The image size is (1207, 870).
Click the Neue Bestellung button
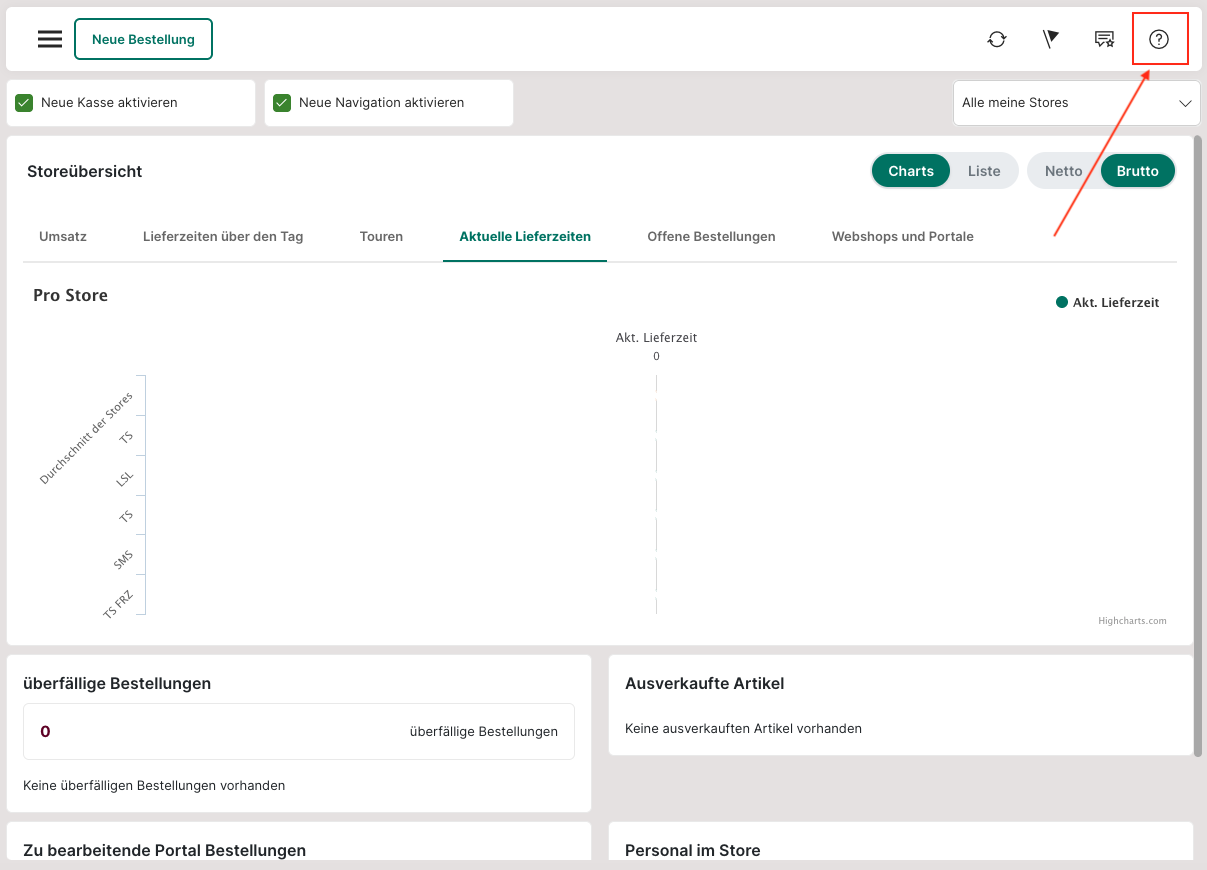(x=143, y=39)
